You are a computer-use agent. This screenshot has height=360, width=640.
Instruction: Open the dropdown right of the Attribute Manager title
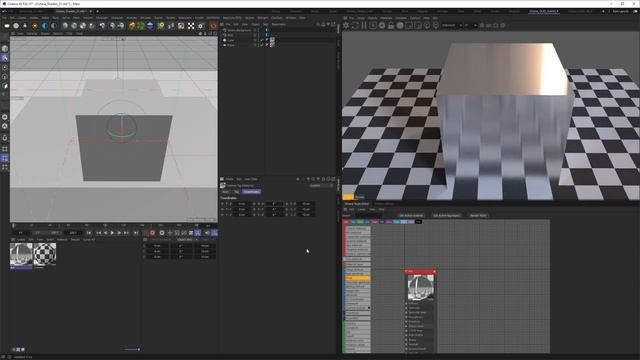pos(321,186)
